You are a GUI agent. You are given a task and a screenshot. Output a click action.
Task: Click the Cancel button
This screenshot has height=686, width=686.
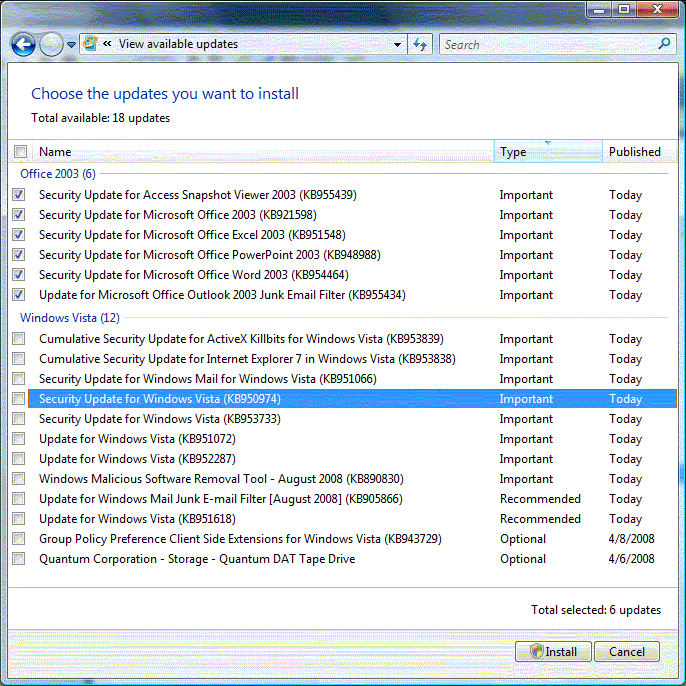(x=626, y=651)
